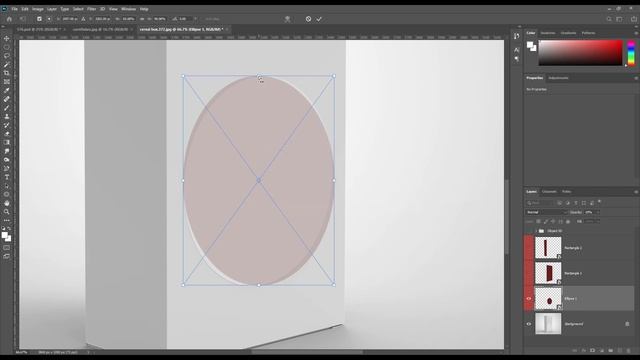This screenshot has height=360, width=640.
Task: Open the Window menu
Action: pos(128,9)
